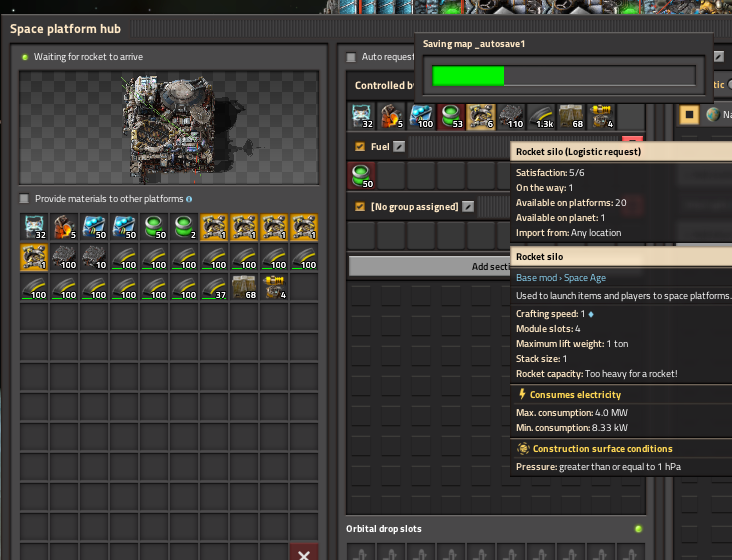Screen dimensions: 732x560
Task: Click the blue item summary slot showing 100
Action: (x=421, y=117)
